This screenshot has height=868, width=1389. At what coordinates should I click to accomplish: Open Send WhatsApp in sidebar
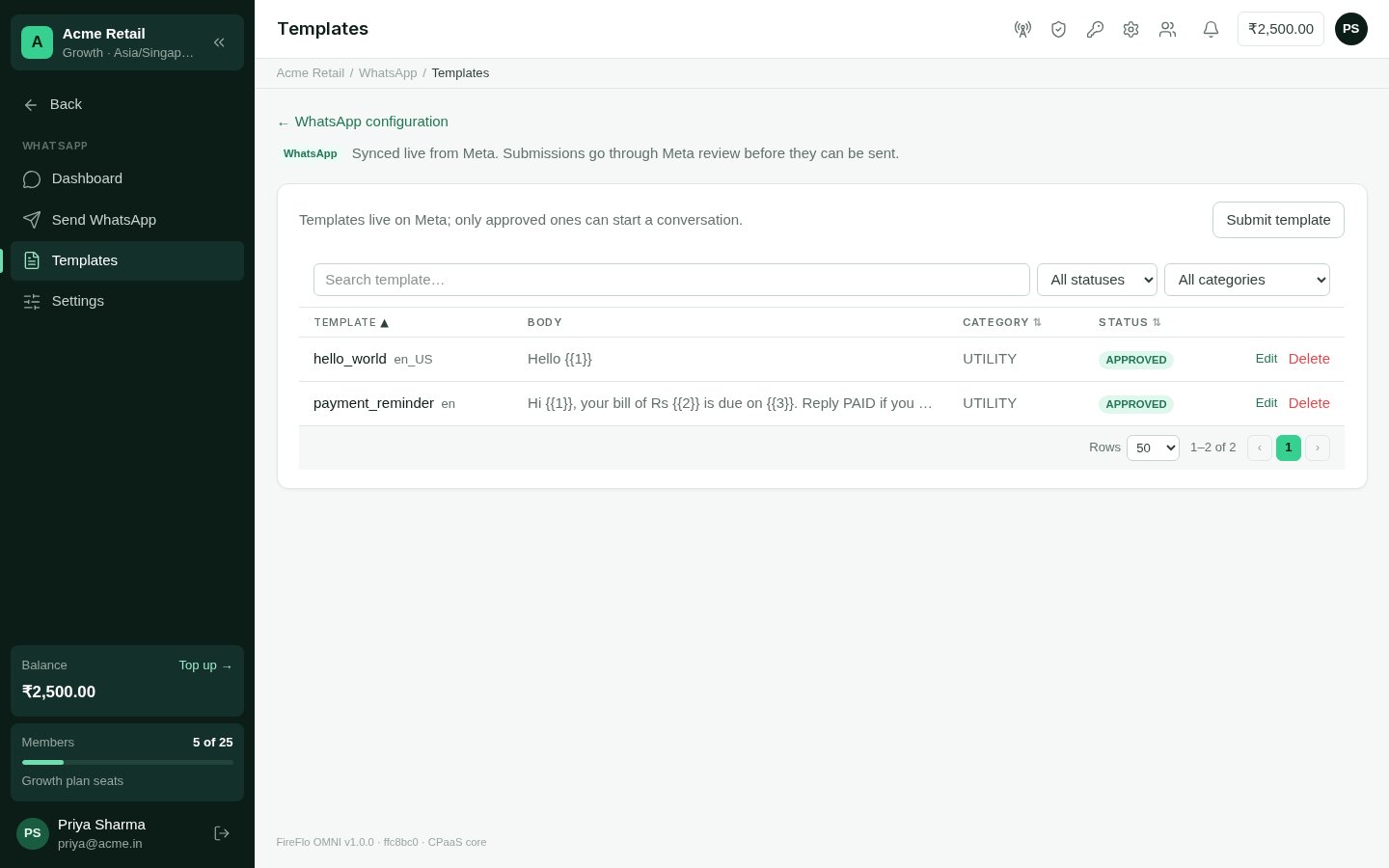coord(127,220)
